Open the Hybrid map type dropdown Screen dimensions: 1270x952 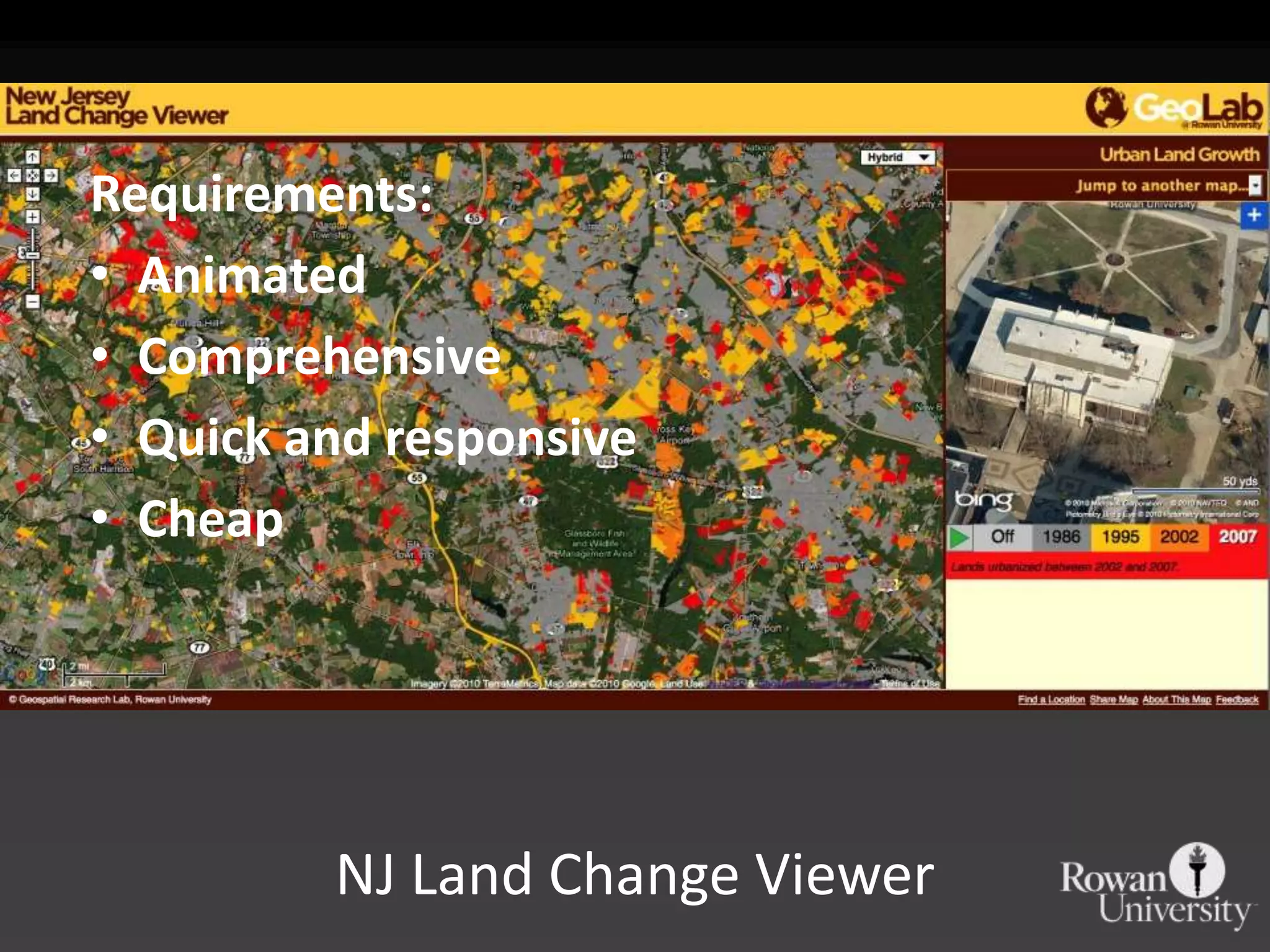899,157
